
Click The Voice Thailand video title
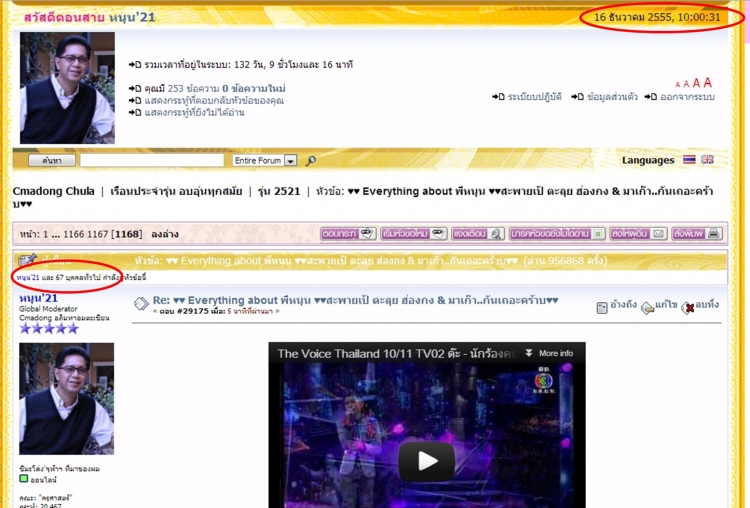coord(397,353)
